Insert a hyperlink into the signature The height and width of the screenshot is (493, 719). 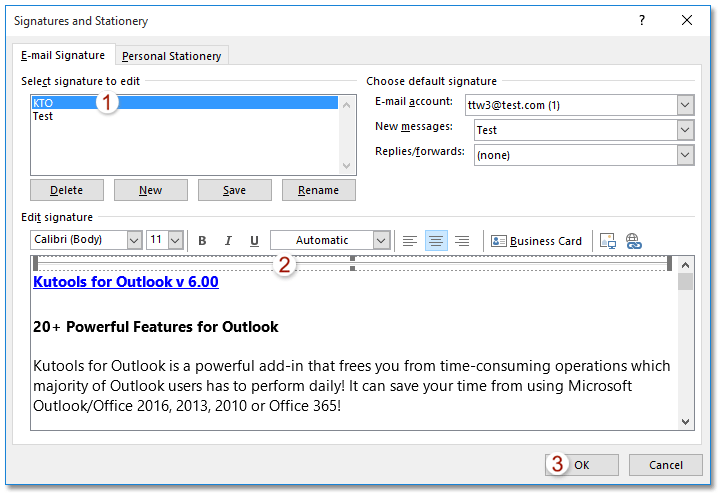(633, 241)
